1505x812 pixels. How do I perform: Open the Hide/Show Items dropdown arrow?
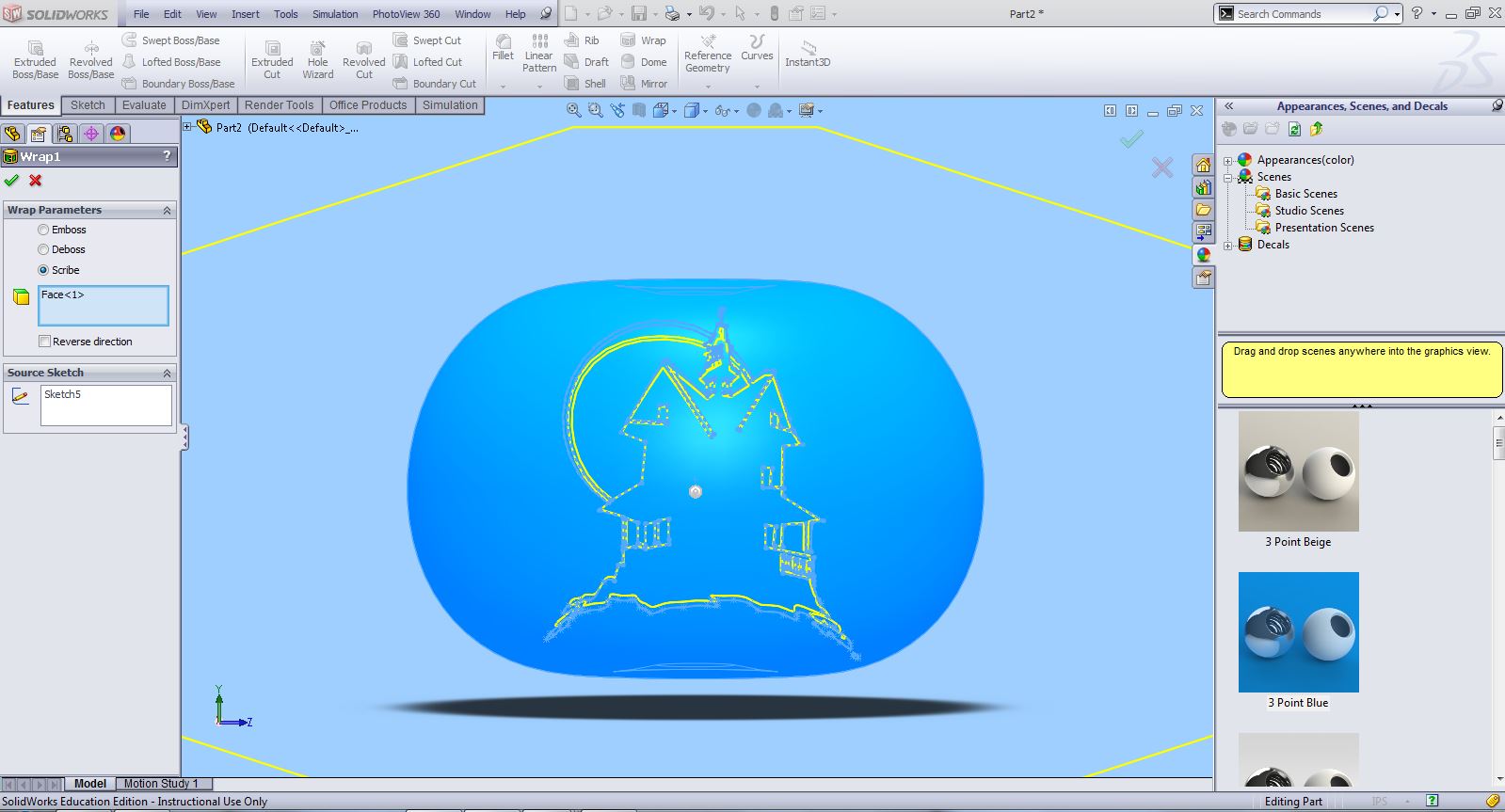pos(736,111)
